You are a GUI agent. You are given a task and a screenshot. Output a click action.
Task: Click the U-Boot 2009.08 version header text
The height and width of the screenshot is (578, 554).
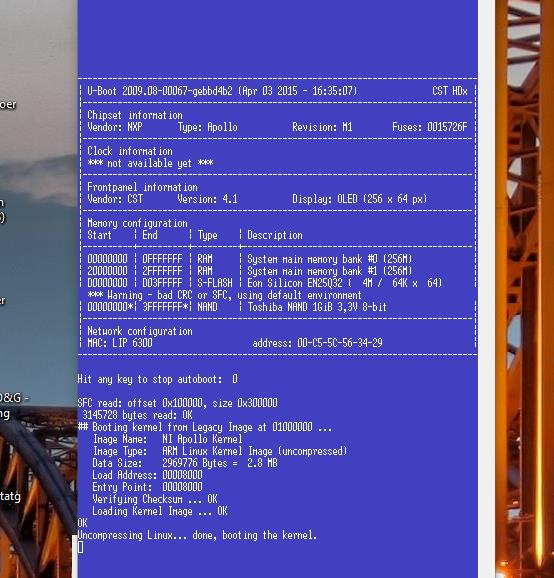pos(222,91)
